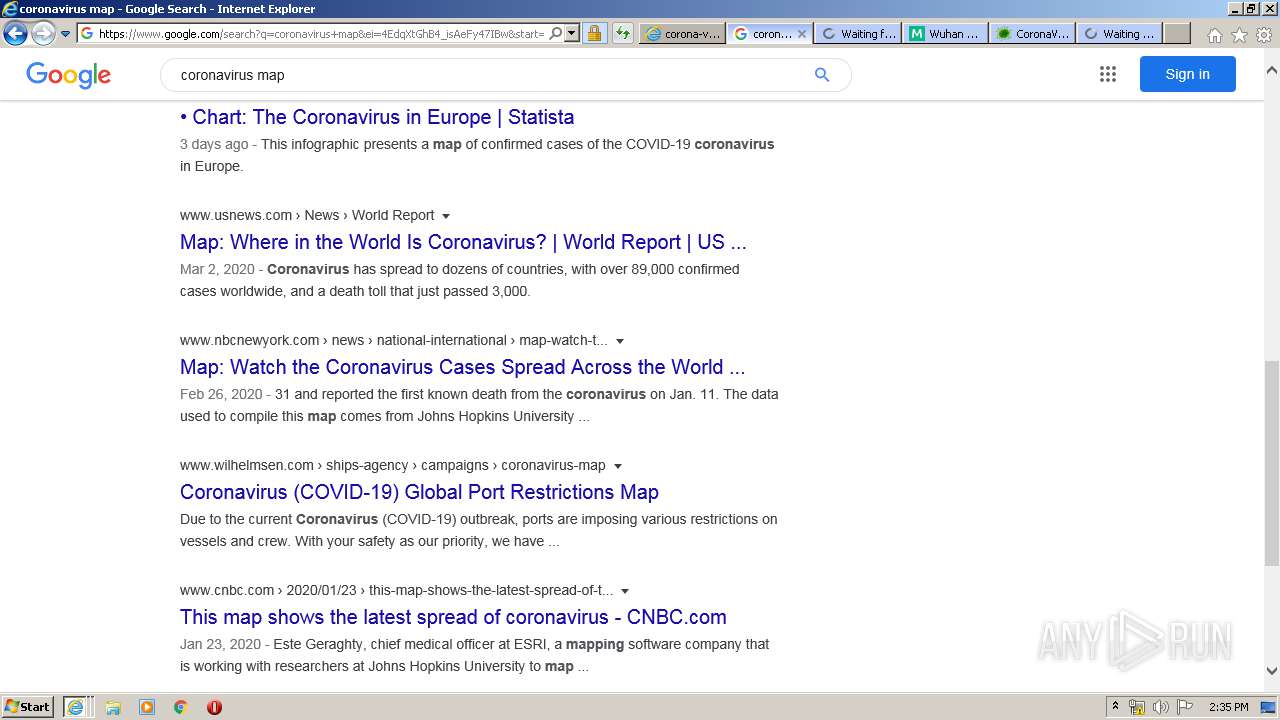Switch to the first 'Waiting f...' tab

pyautogui.click(x=858, y=33)
